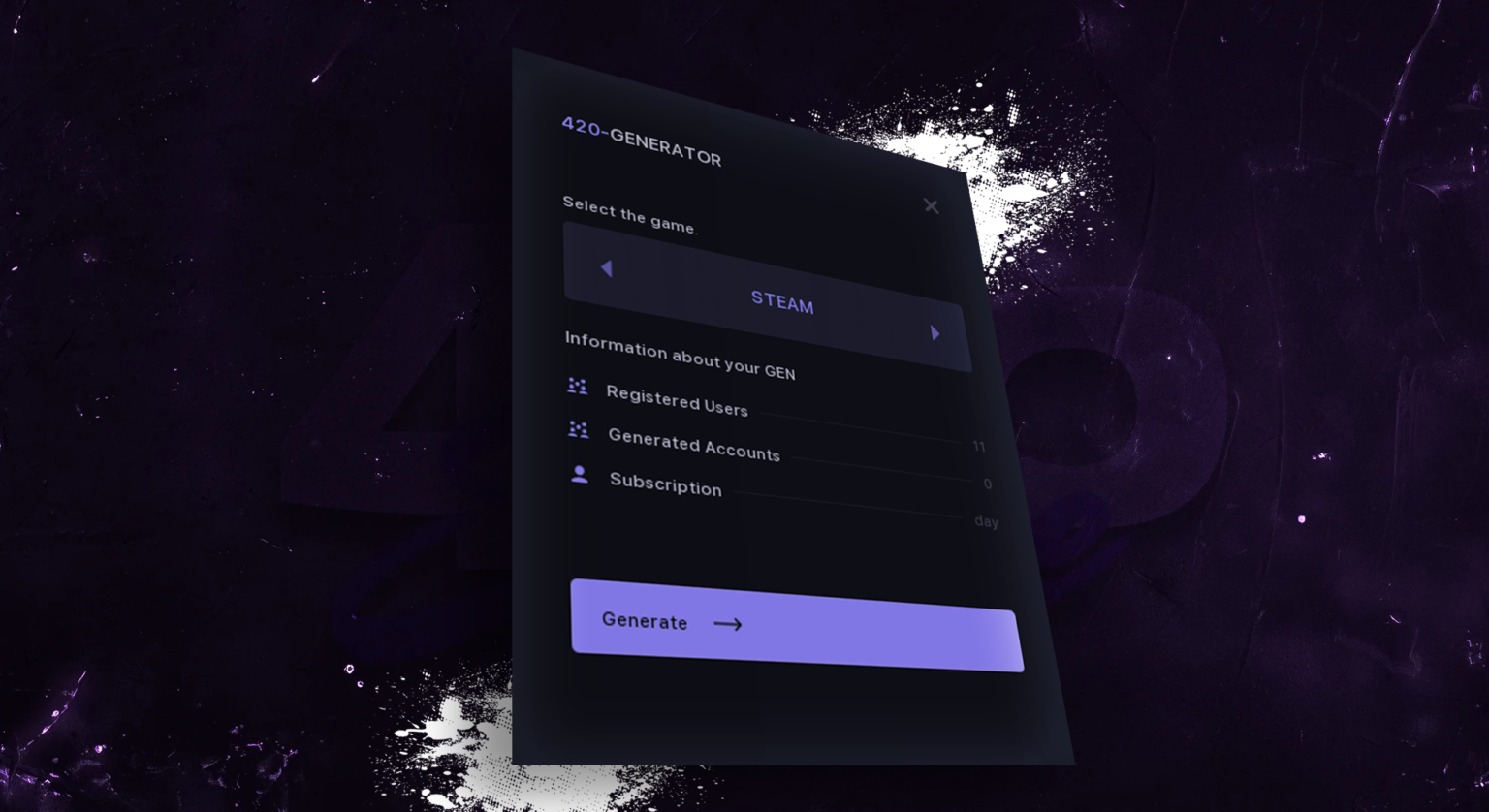Click the Subscription person icon
Screen dimensions: 1489x812
580,474
